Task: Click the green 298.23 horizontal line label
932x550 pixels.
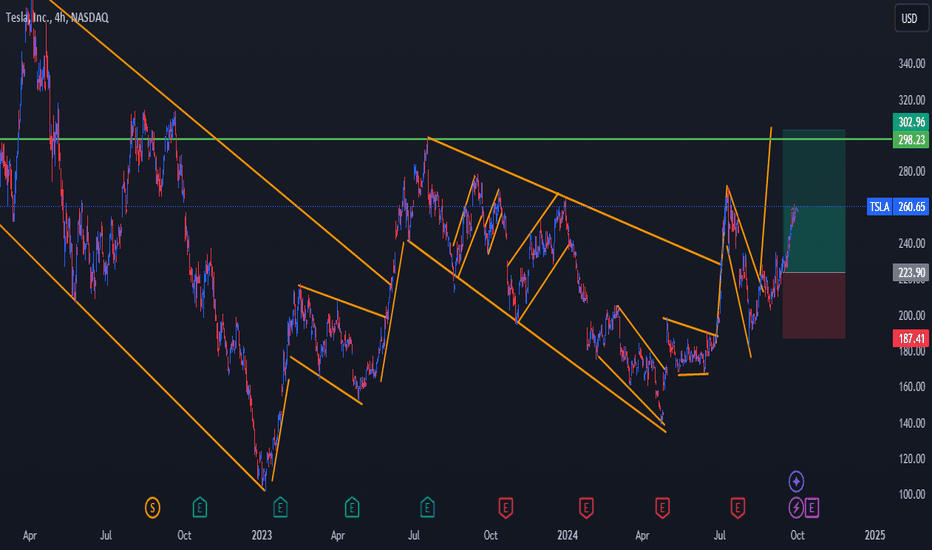Action: click(911, 140)
